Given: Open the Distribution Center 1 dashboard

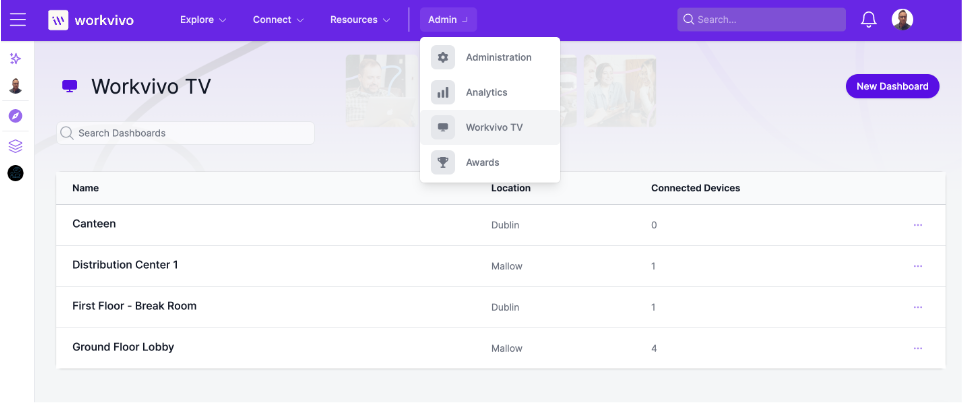Looking at the screenshot, I should pyautogui.click(x=125, y=265).
